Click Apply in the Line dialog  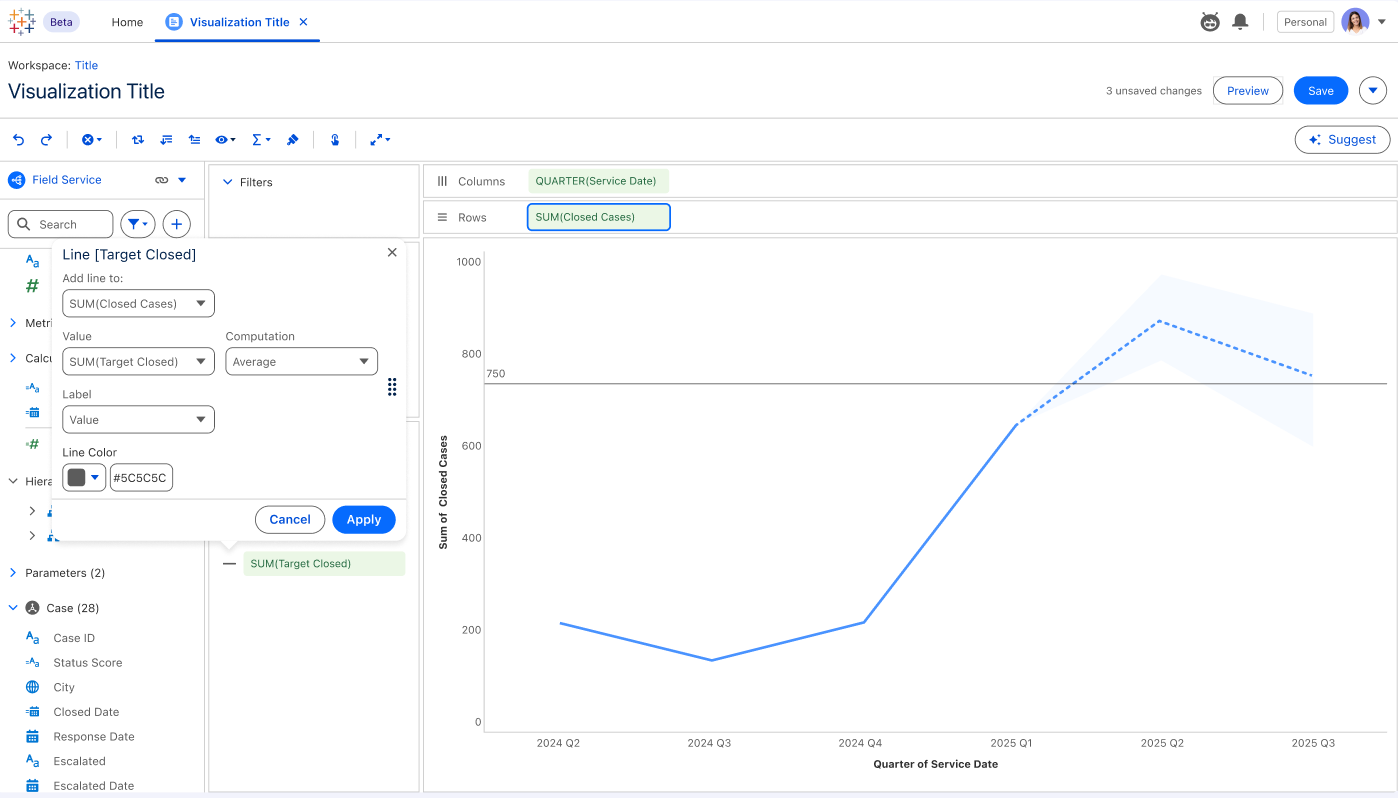click(363, 520)
